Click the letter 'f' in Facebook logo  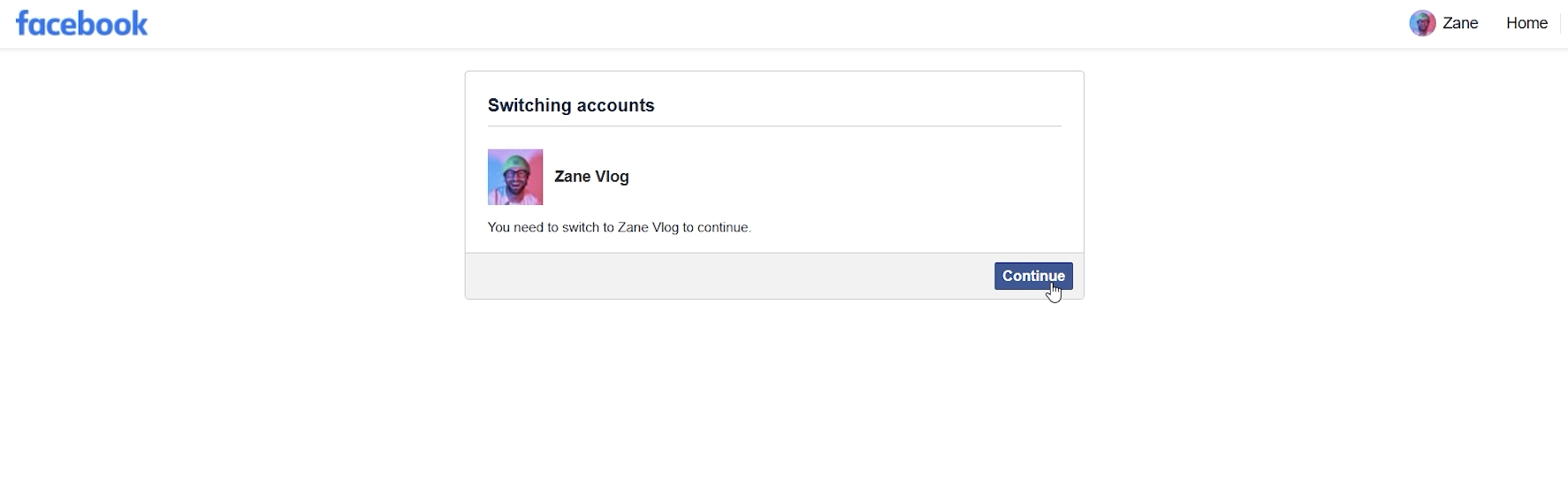[22, 24]
